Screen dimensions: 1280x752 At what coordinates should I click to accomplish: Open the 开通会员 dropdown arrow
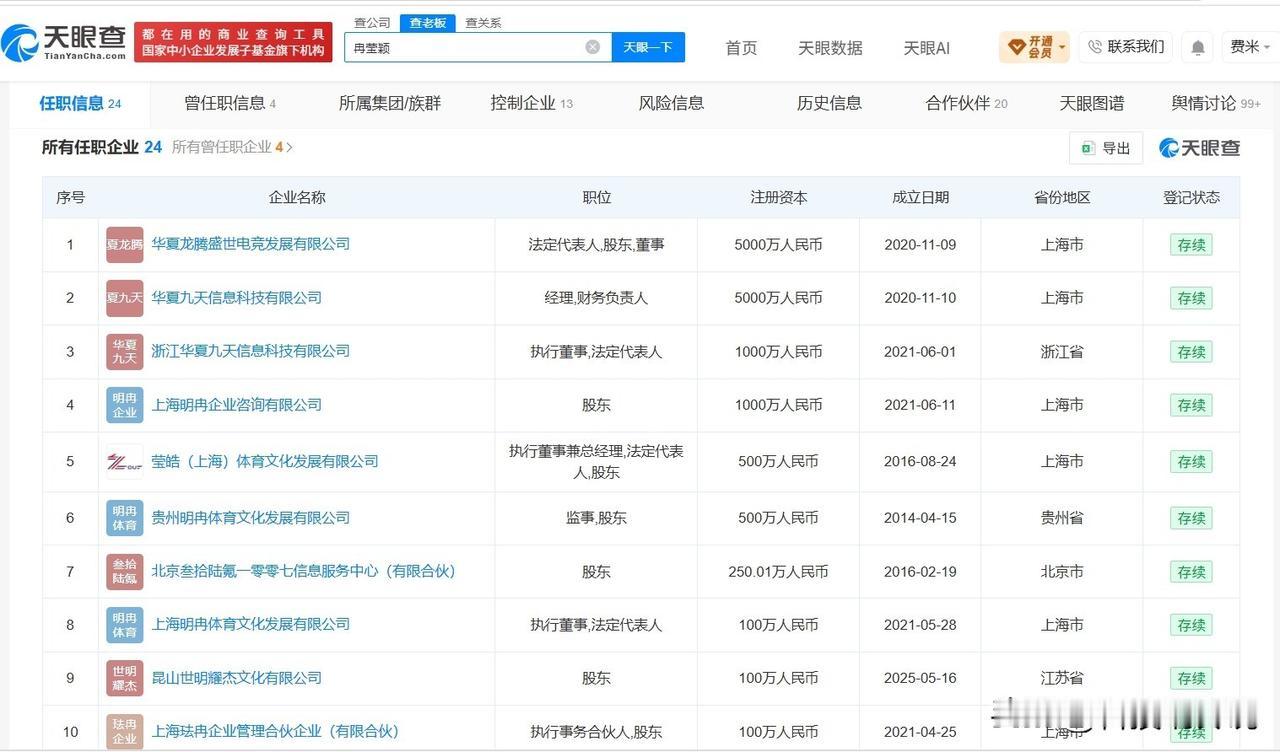click(1062, 47)
